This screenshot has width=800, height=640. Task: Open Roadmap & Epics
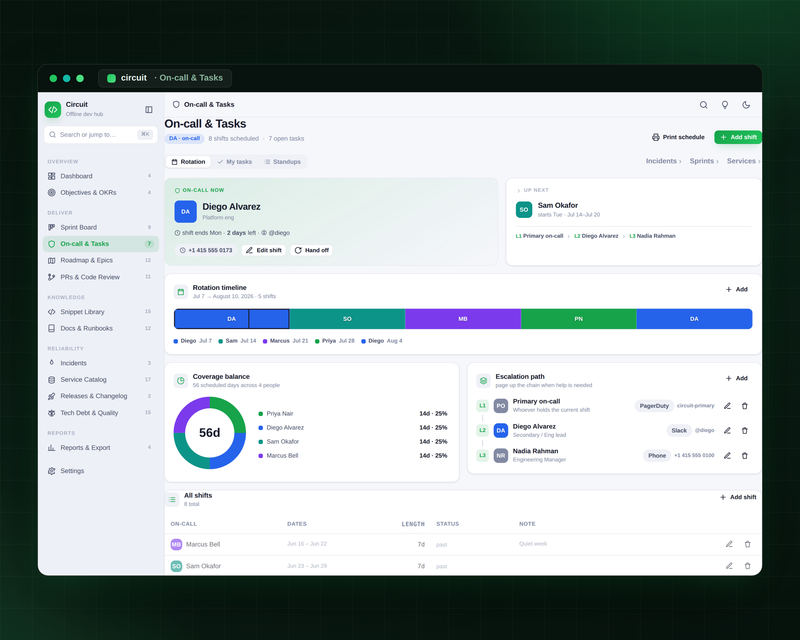(x=101, y=260)
